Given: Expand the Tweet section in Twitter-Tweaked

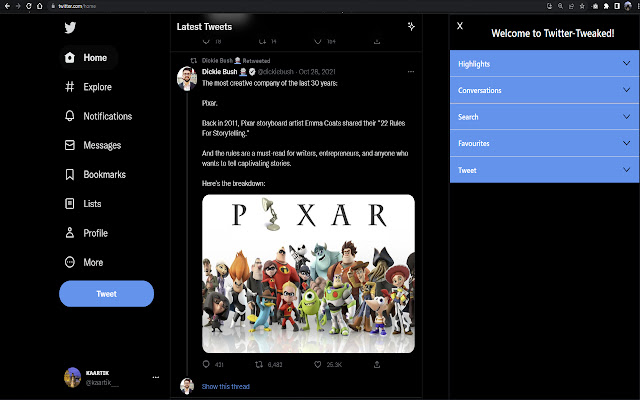Looking at the screenshot, I should (x=544, y=170).
